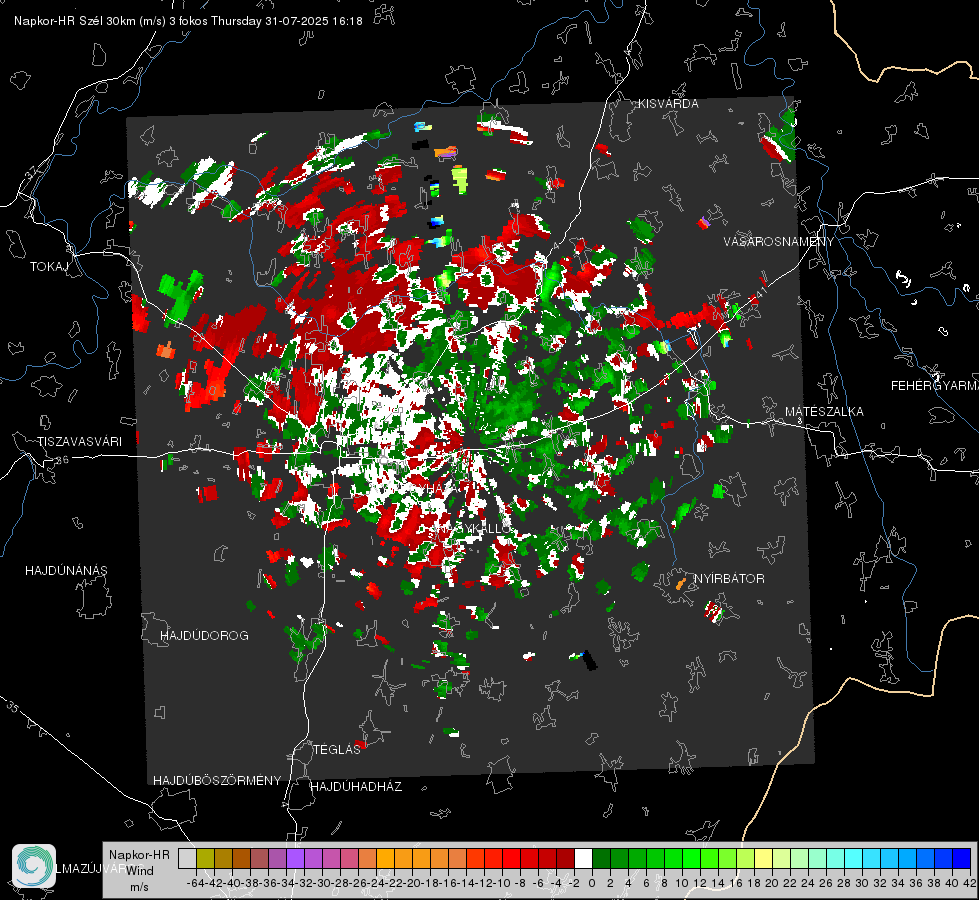Click the gray first swatch in the wind legend

(x=187, y=858)
